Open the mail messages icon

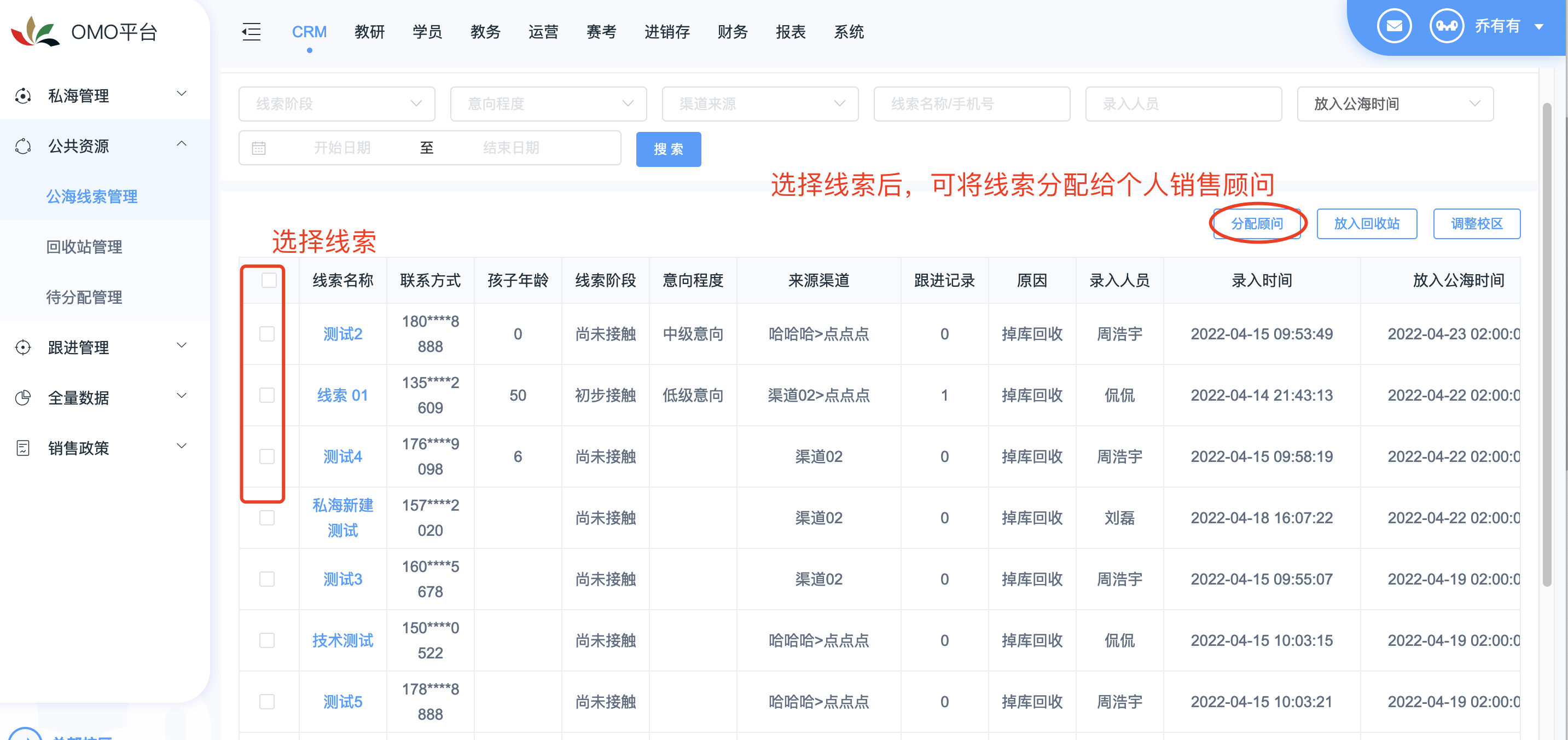tap(1394, 26)
